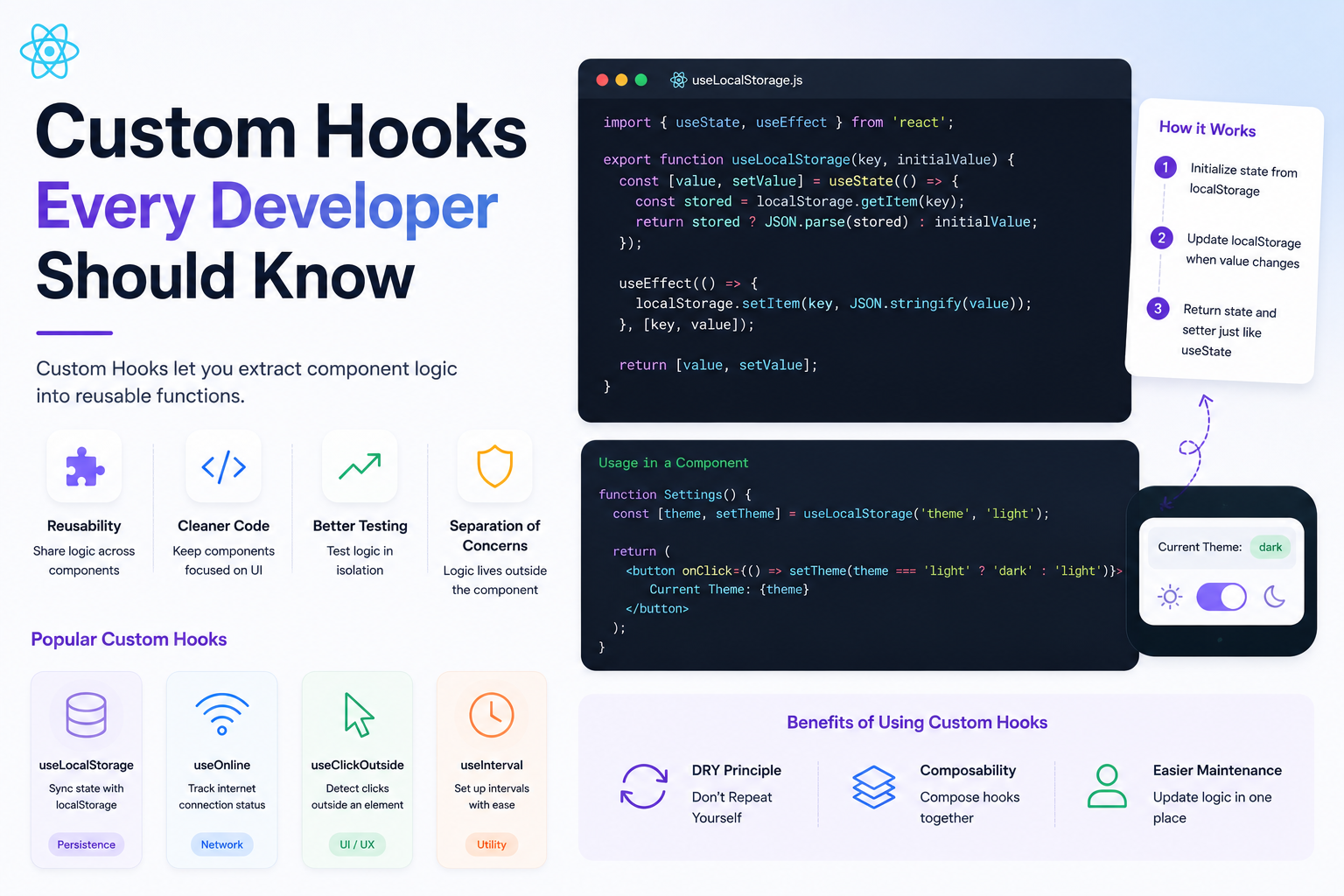
Task: Select the useLocalStorage.js file tab
Action: coord(736,80)
